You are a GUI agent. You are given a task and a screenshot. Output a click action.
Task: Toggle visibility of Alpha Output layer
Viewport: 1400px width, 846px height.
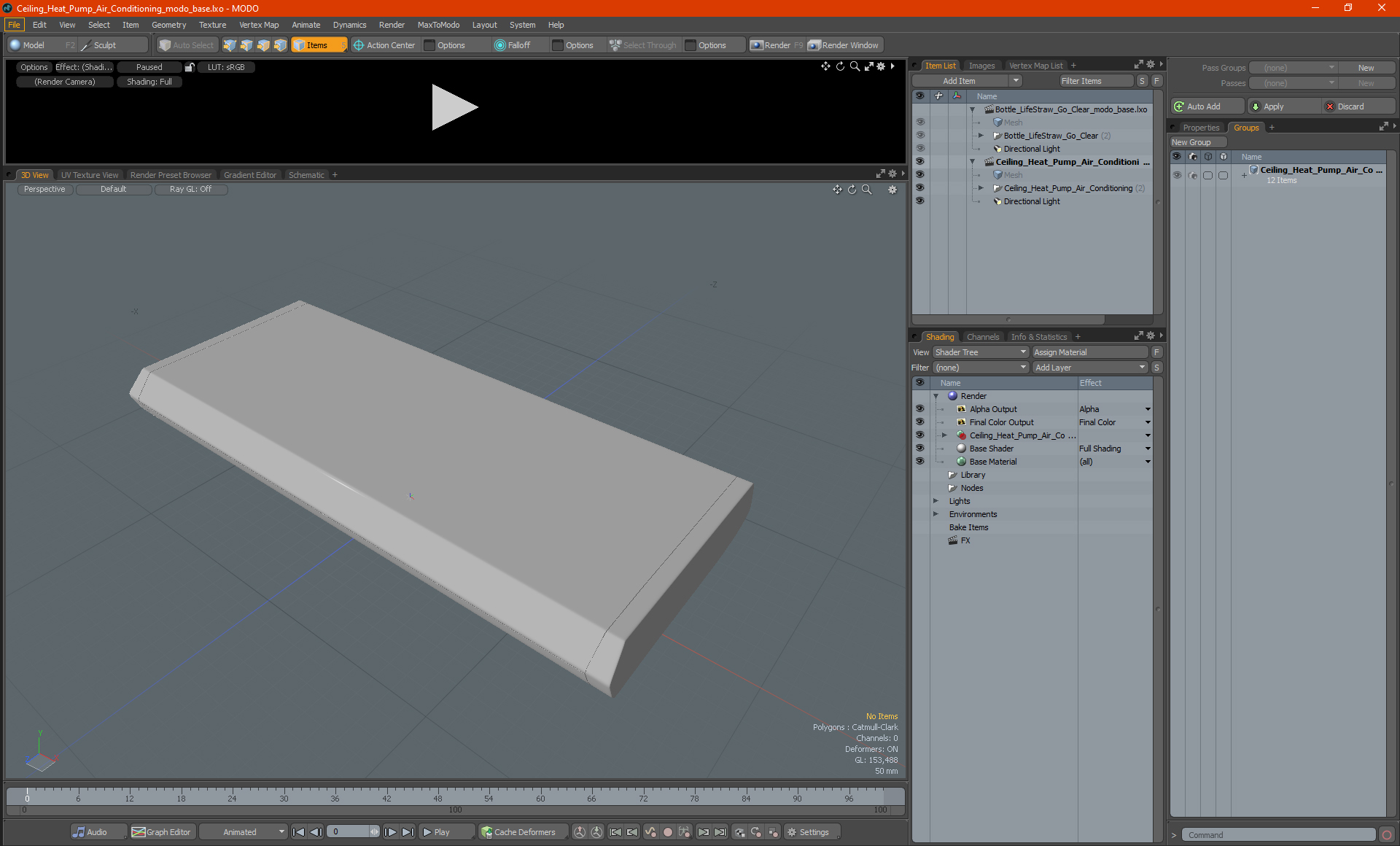point(920,409)
